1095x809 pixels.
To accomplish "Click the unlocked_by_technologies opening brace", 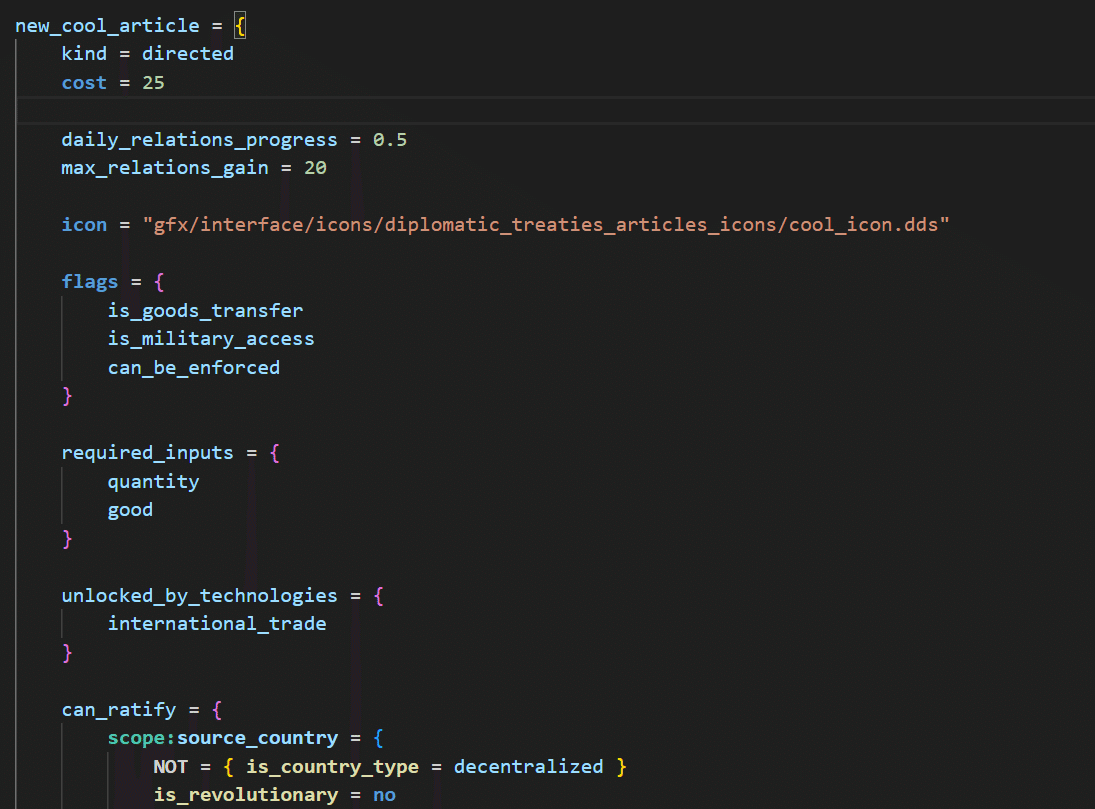I will click(379, 596).
